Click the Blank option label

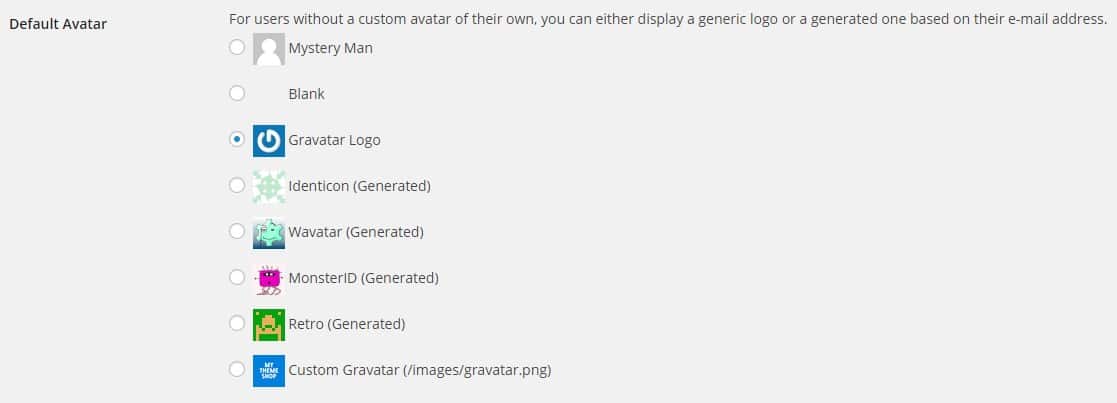[x=306, y=94]
